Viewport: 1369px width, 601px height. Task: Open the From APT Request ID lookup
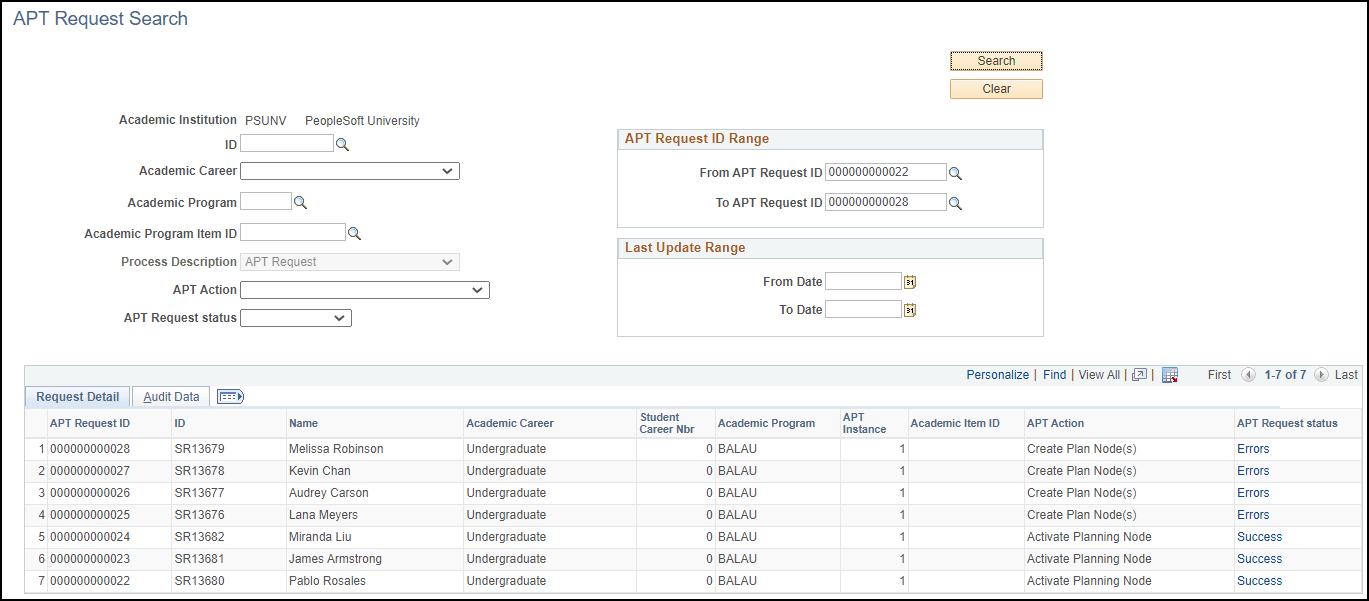point(955,172)
